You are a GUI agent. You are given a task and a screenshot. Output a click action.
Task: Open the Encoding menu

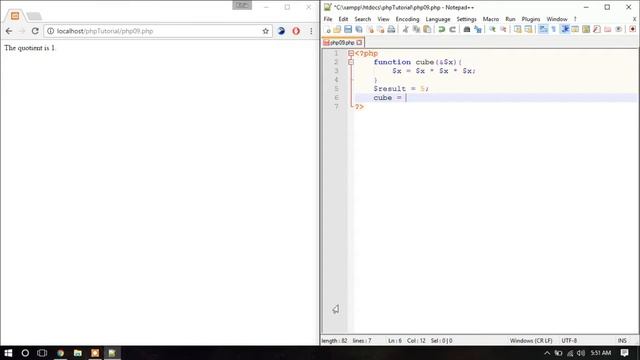407,19
